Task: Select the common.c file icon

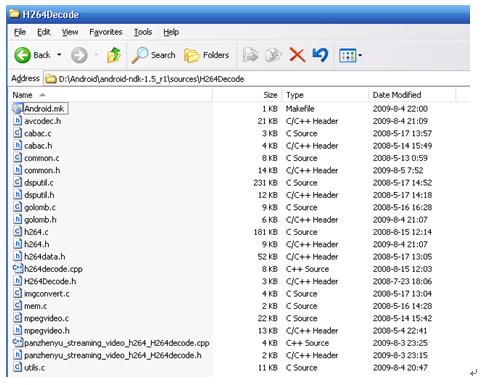Action: point(18,158)
